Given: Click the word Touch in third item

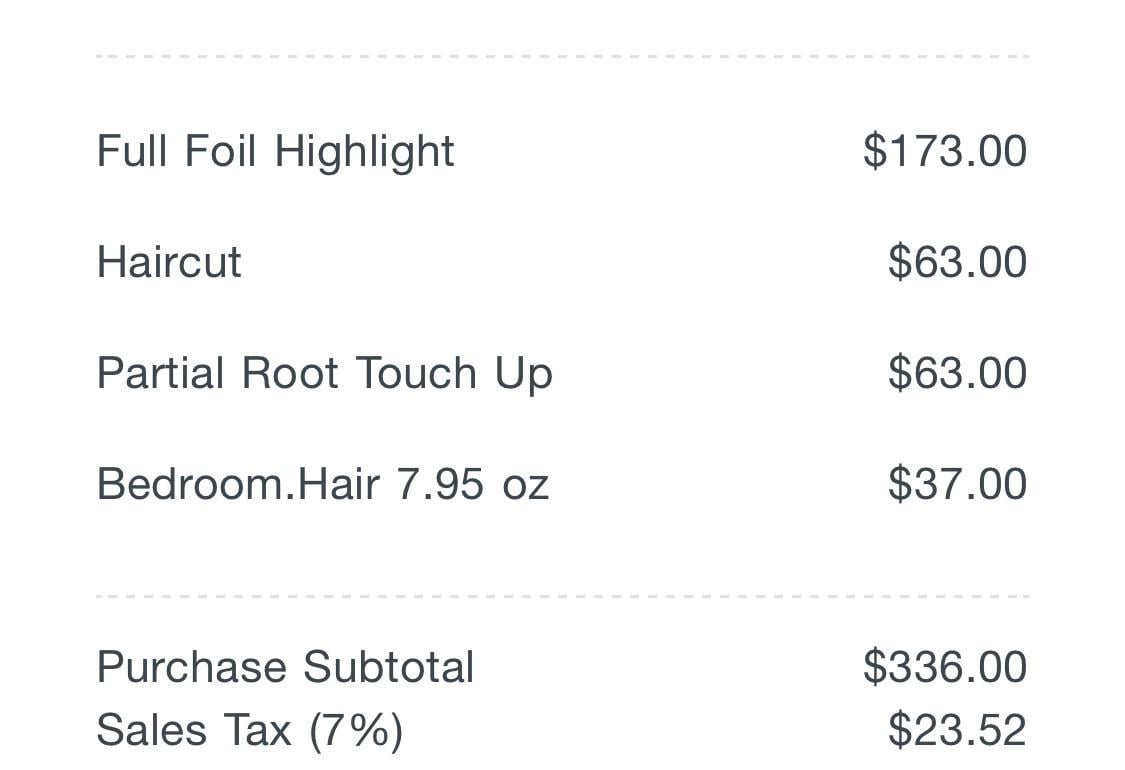Looking at the screenshot, I should coord(416,373).
